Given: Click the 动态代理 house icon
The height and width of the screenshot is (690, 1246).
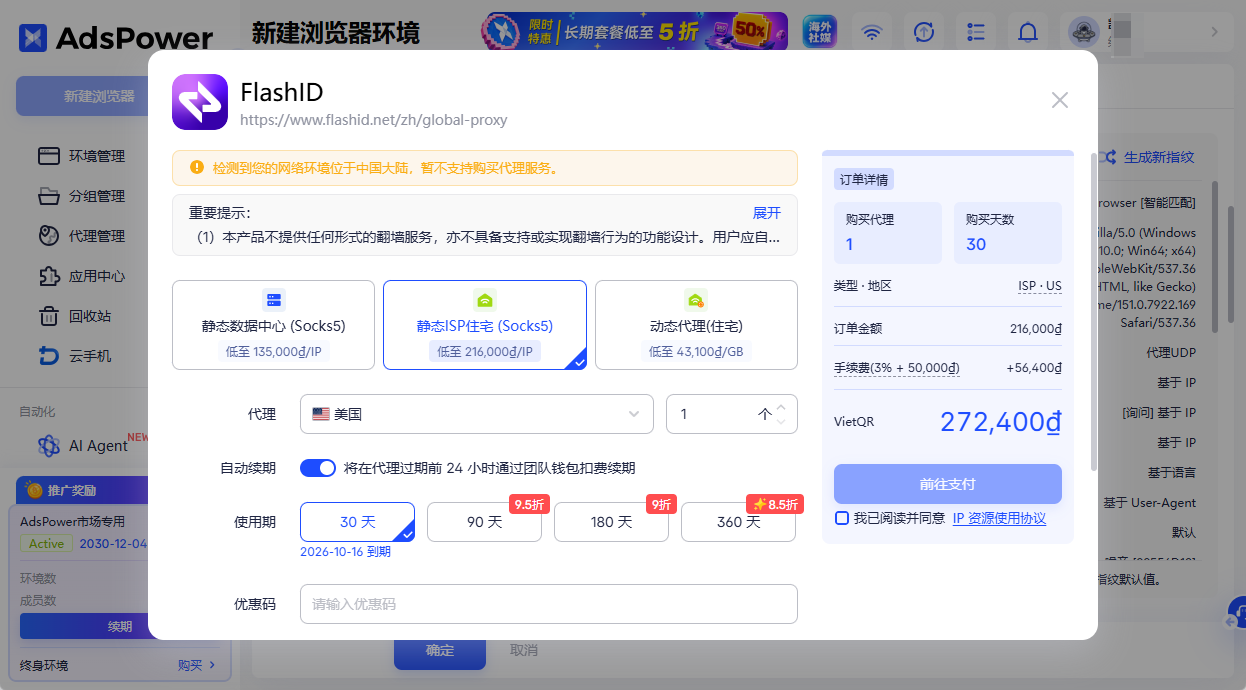Looking at the screenshot, I should click(x=696, y=300).
